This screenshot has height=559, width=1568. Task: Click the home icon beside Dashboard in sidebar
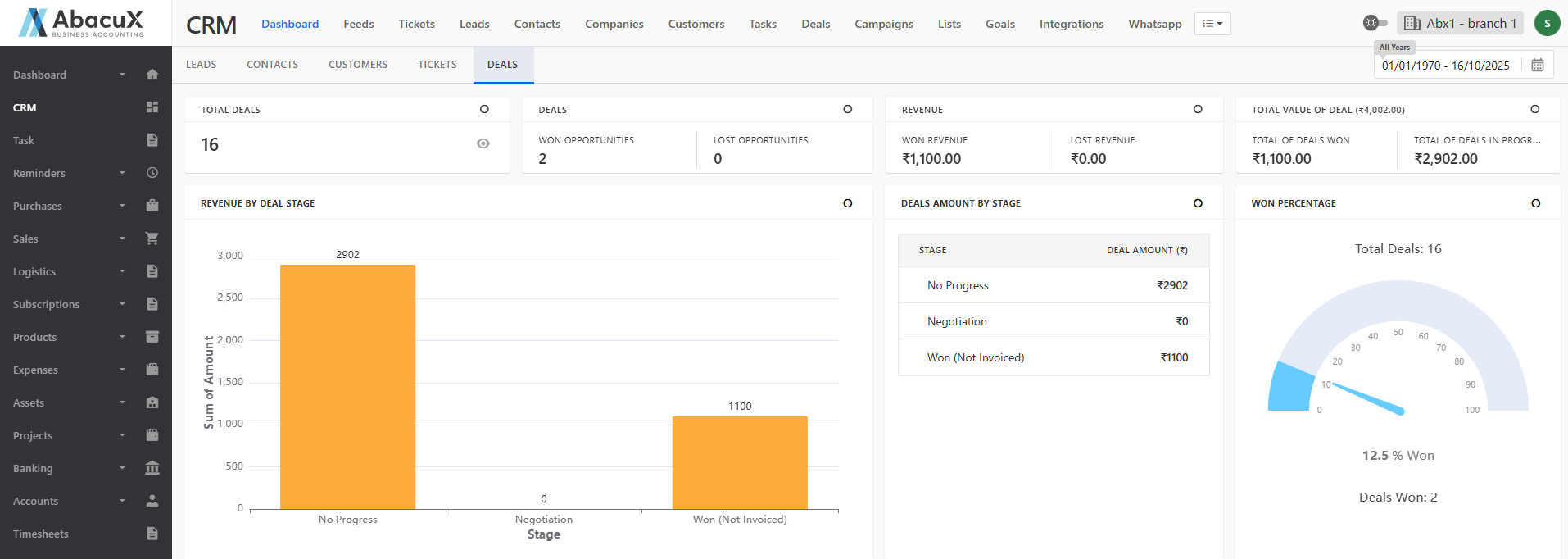coord(152,75)
